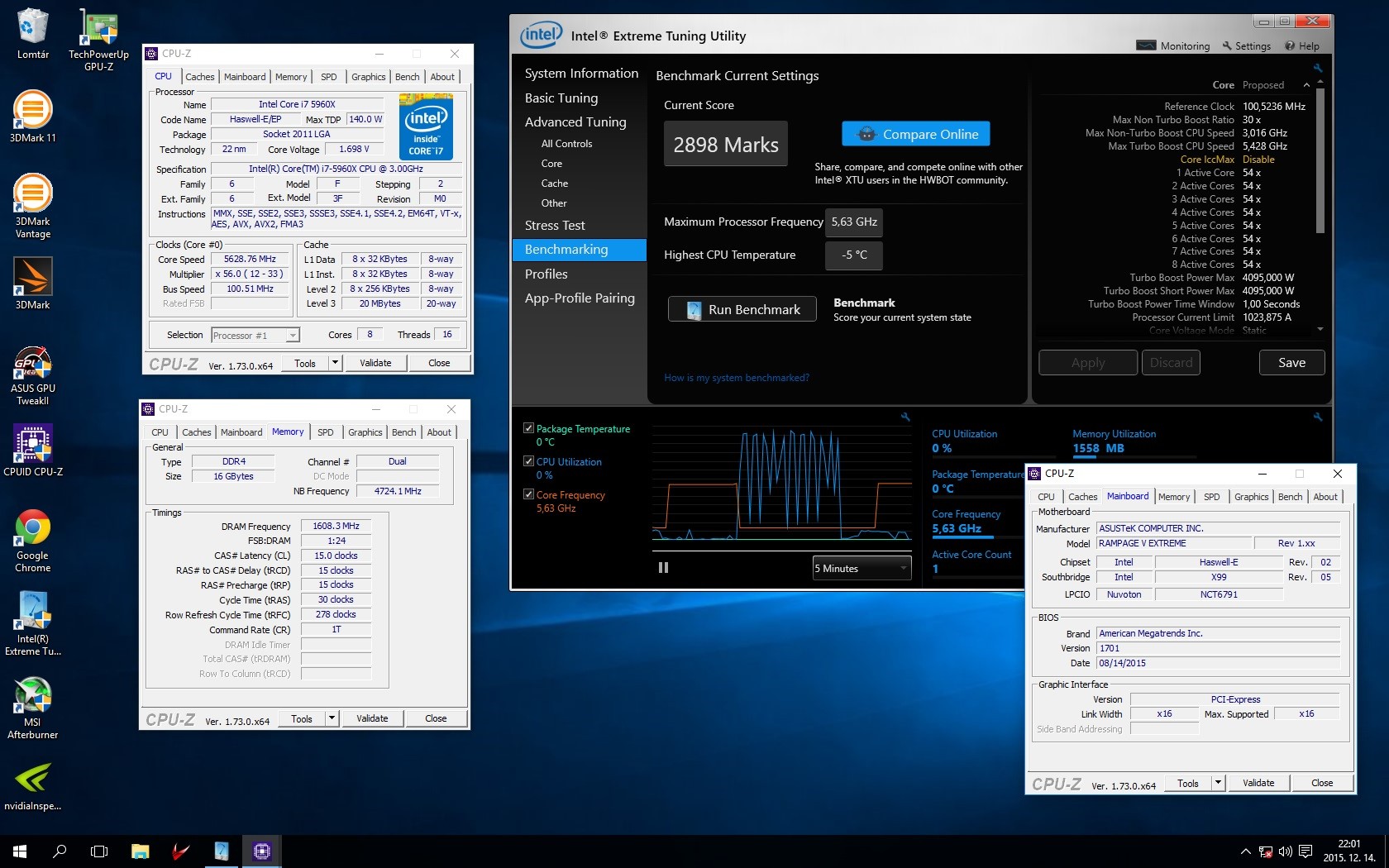Disable the Core Frequency checkbox
1389x868 pixels.
(528, 494)
